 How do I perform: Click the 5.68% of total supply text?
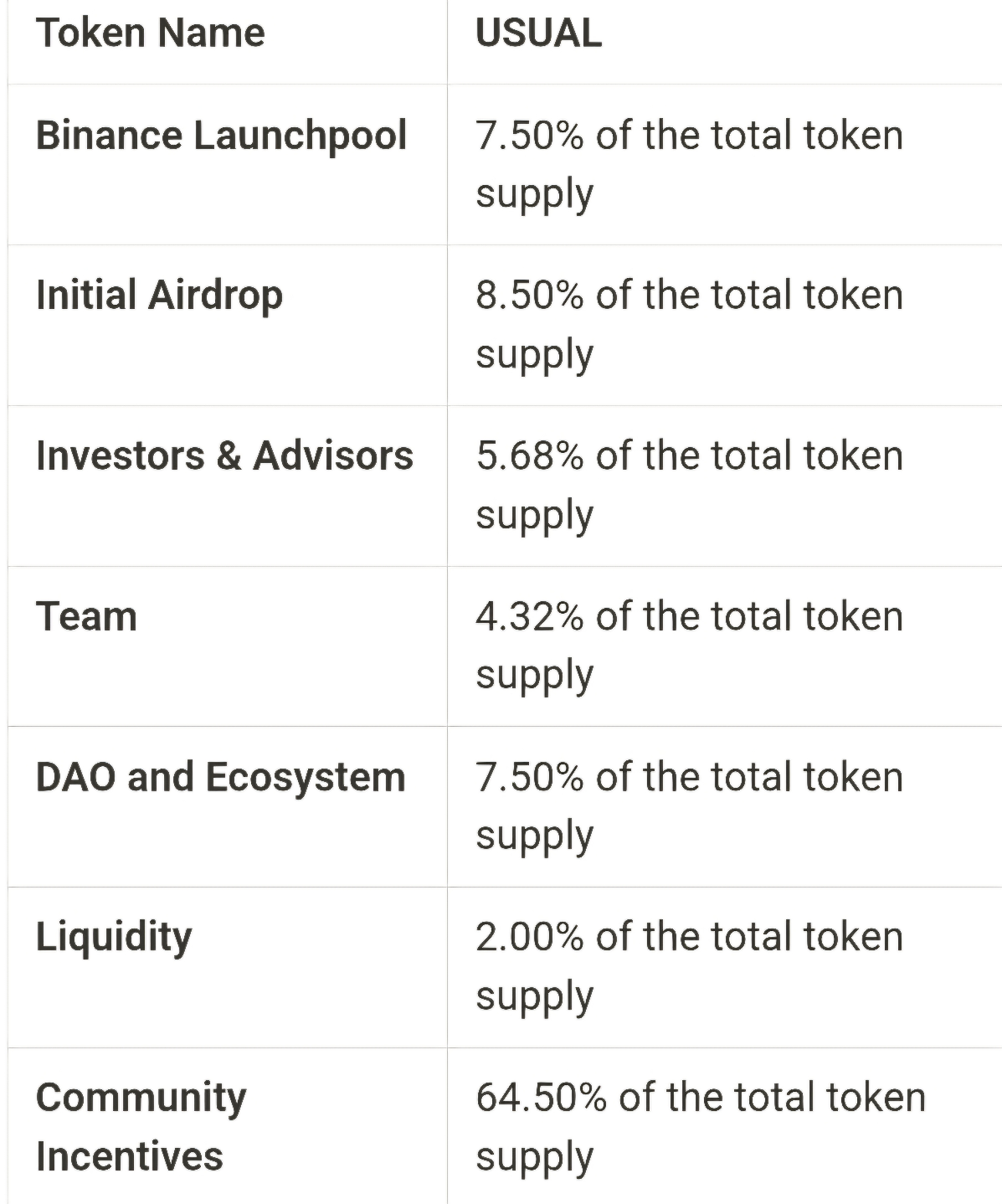(x=689, y=485)
